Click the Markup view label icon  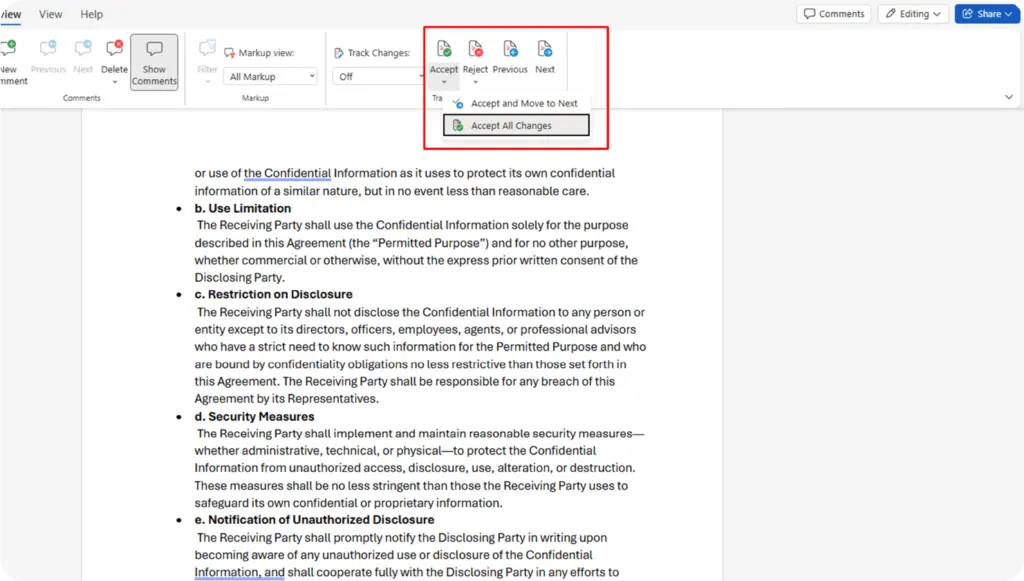(x=229, y=53)
